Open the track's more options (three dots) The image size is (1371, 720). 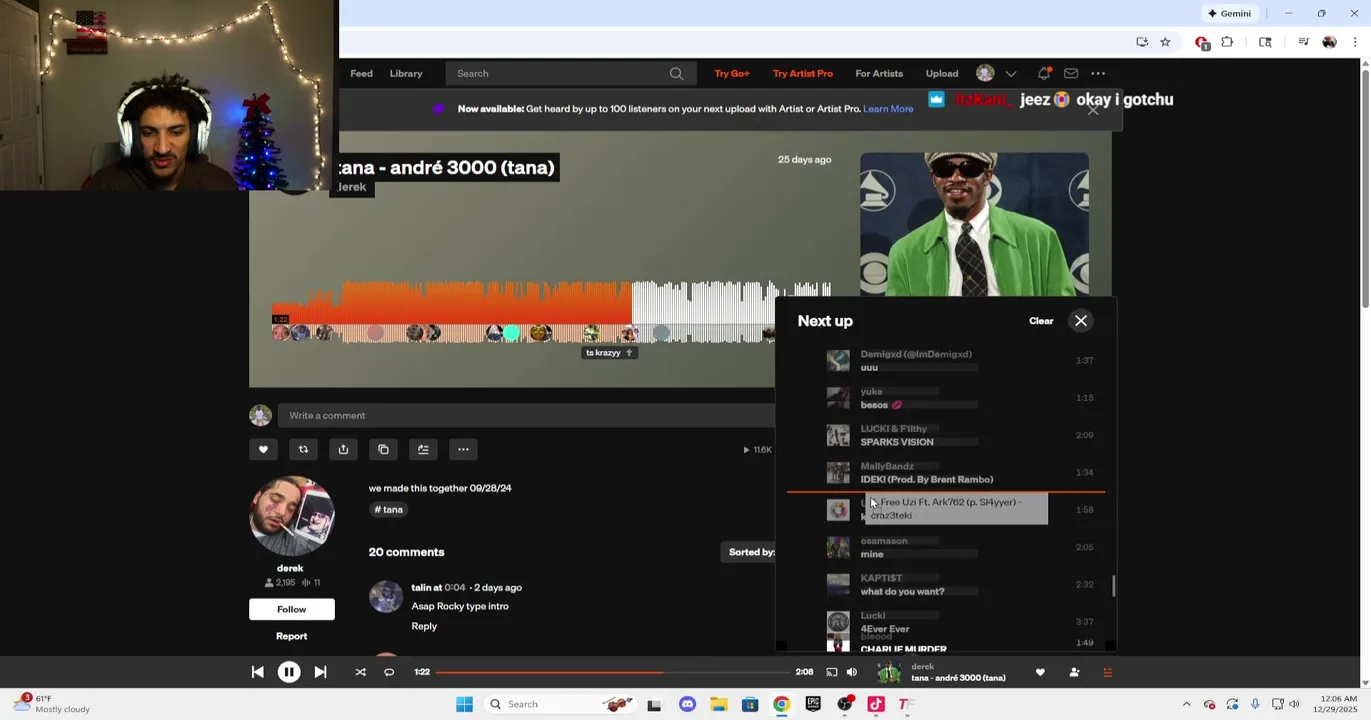[463, 450]
